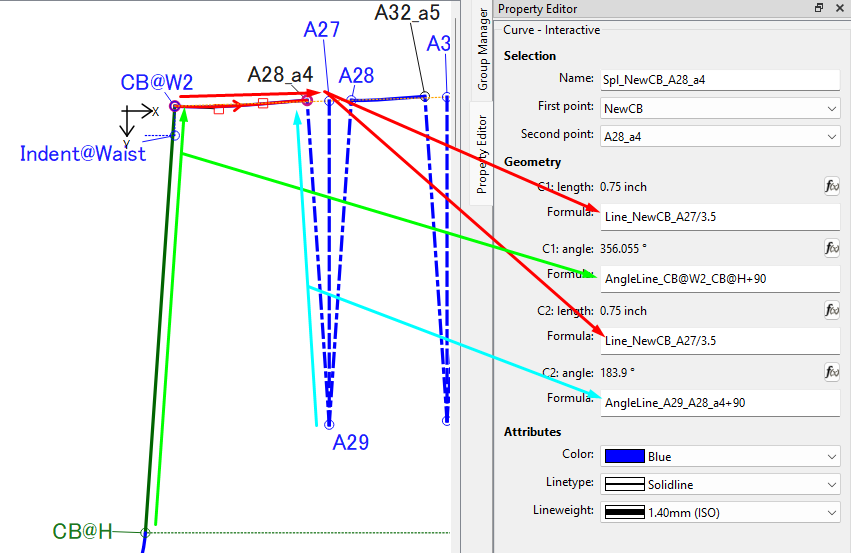Select point A28_a4 on the curve

[x=307, y=100]
